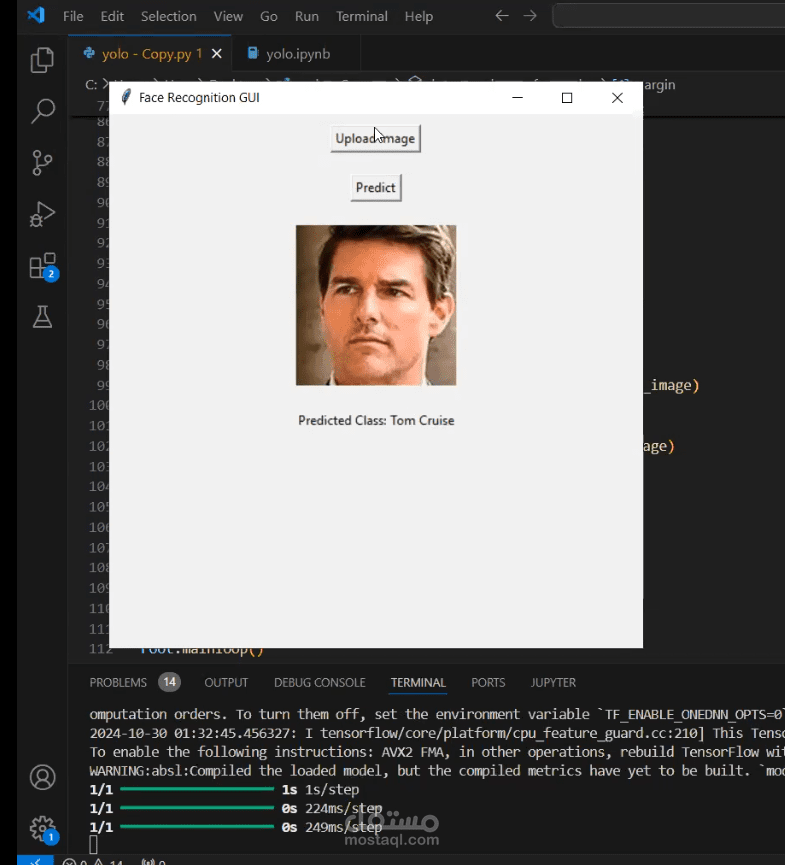This screenshot has height=865, width=785.
Task: Click the 224ms/step terminal output line
Action: (x=236, y=809)
